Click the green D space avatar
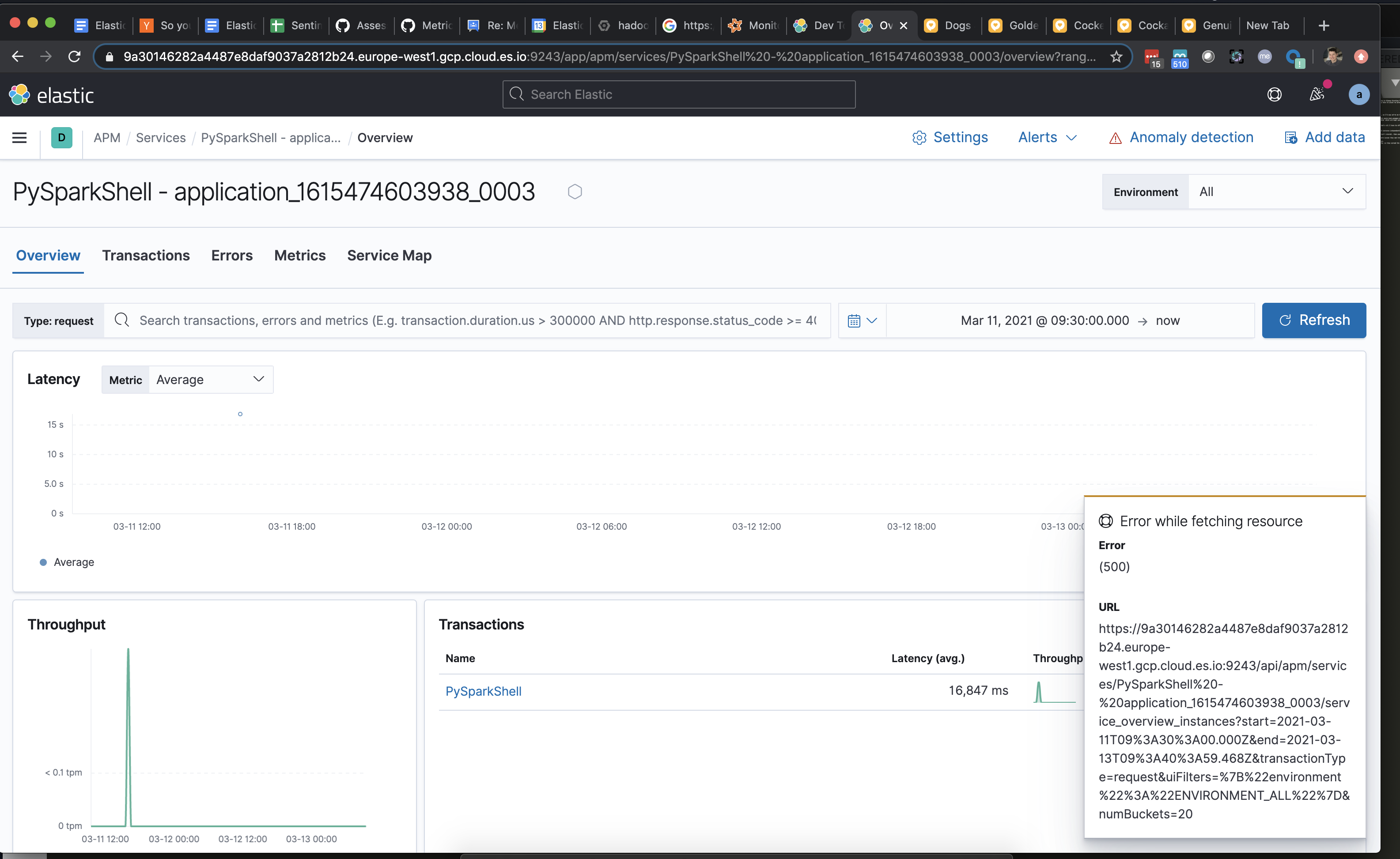 point(61,137)
